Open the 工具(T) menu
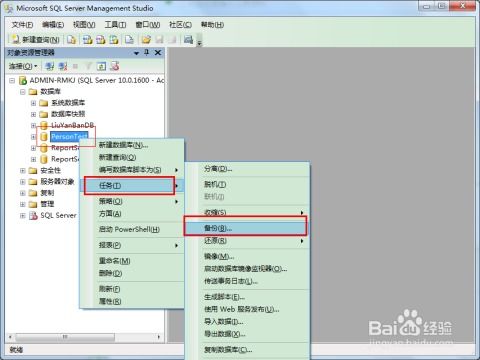 (115, 25)
